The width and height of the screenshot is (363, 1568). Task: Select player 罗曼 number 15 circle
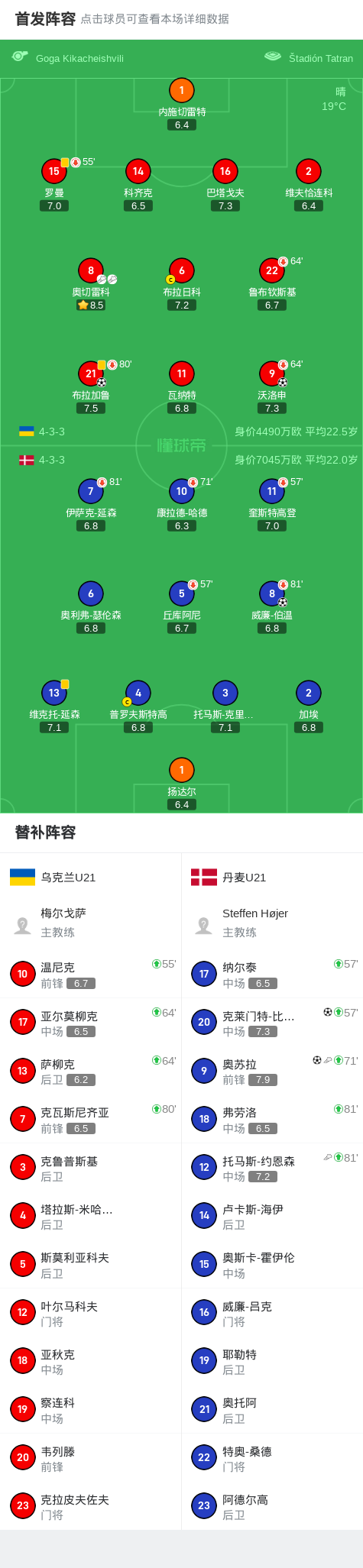click(x=54, y=171)
